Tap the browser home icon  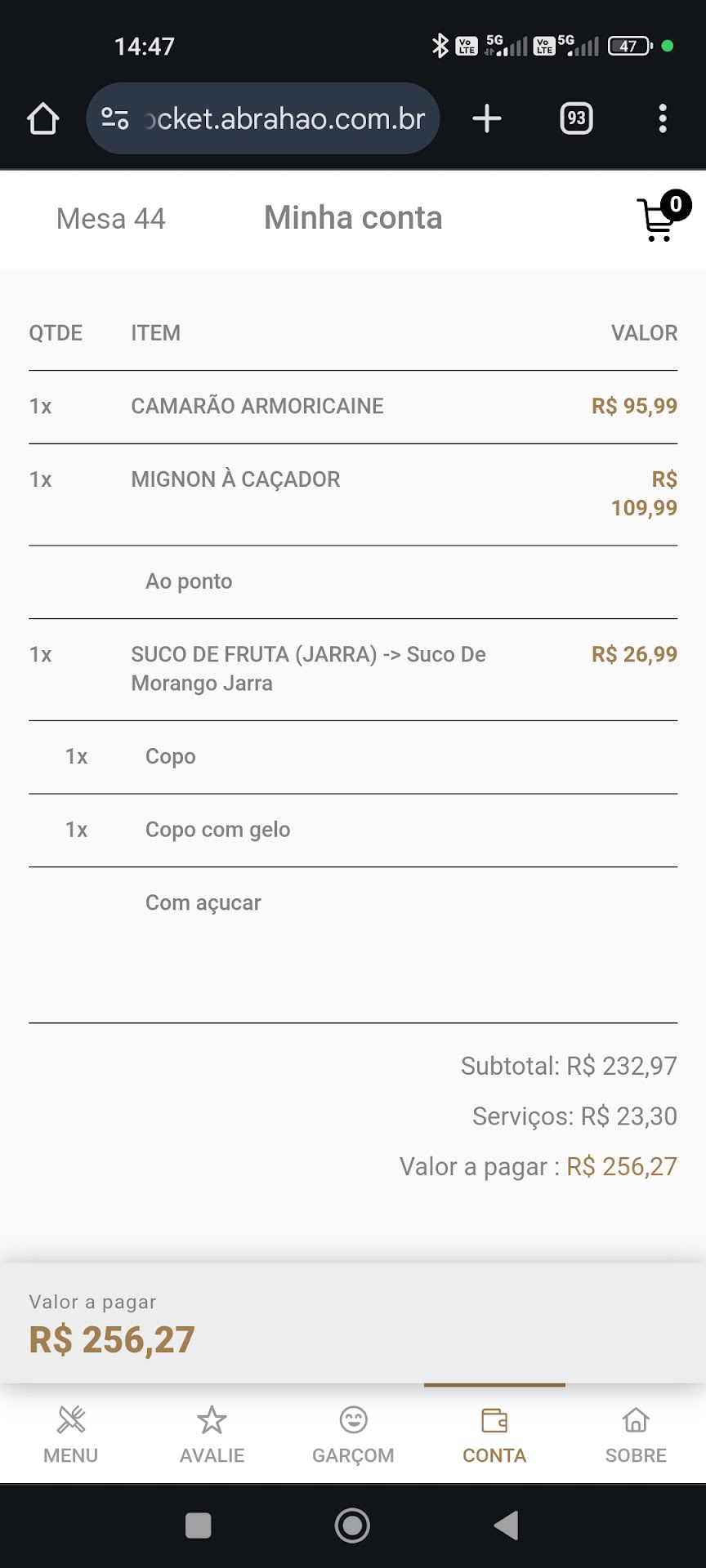(x=43, y=119)
